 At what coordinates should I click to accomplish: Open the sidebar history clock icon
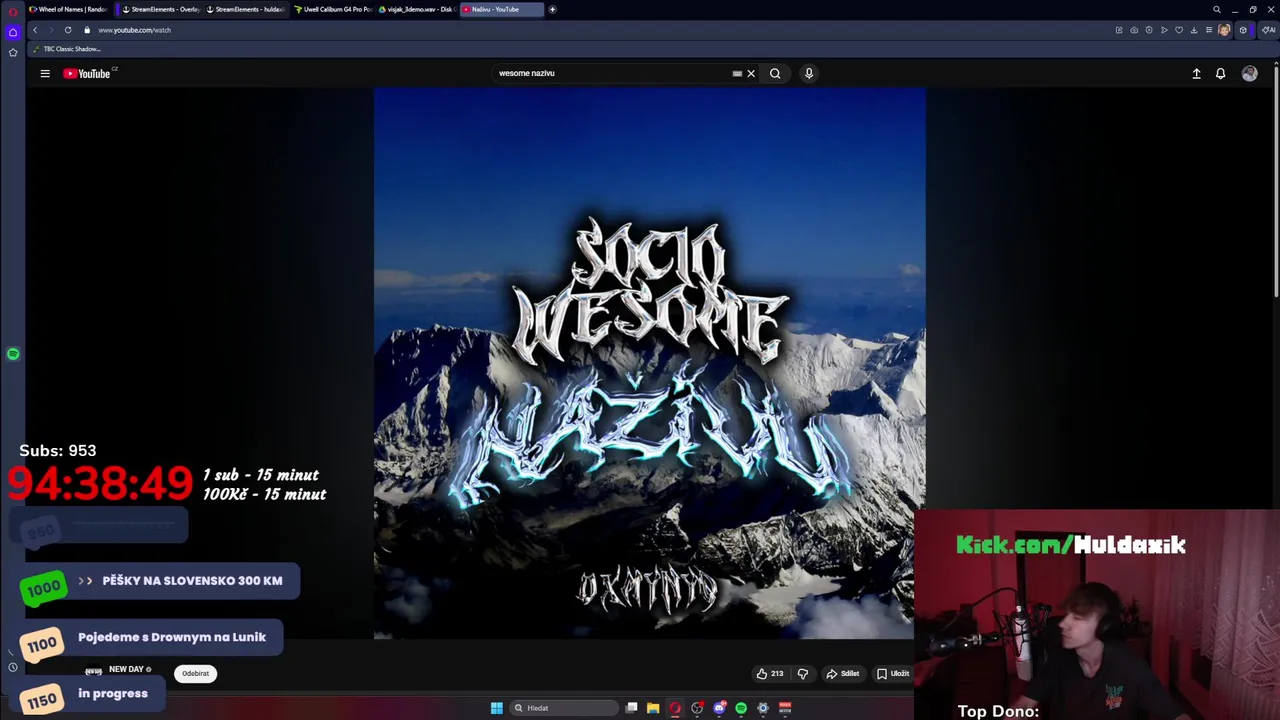(x=13, y=667)
